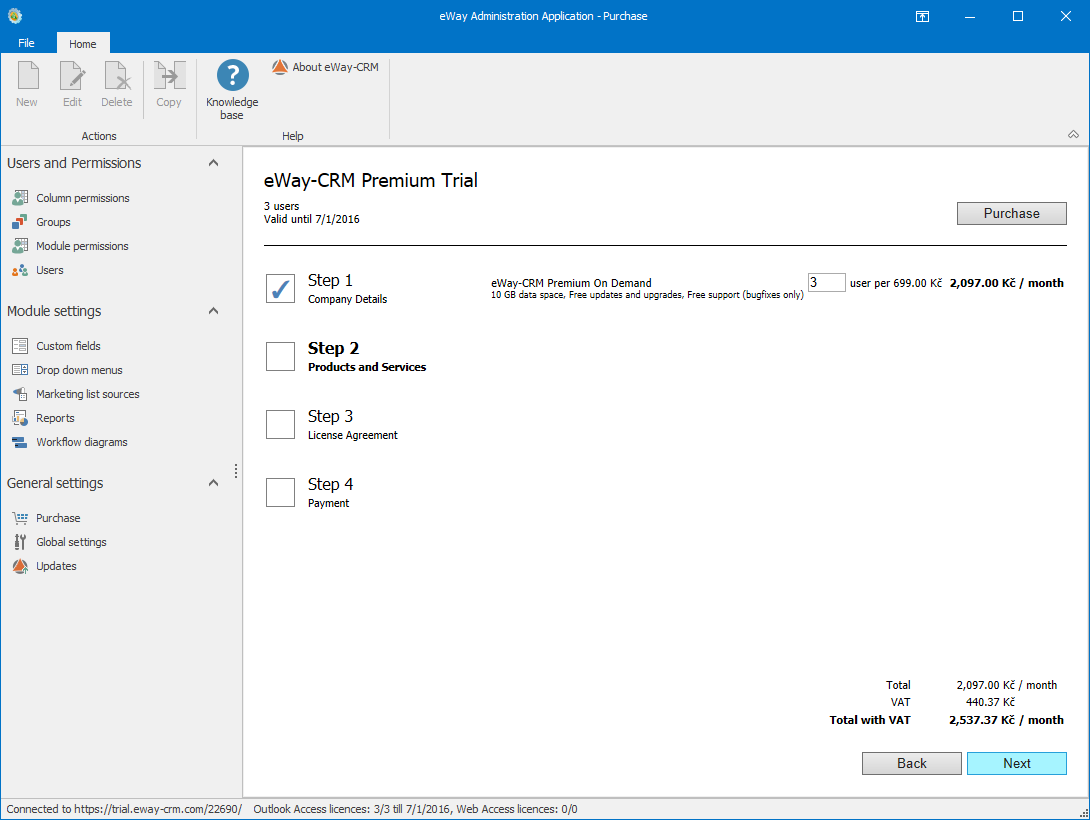Click the 'eWay-CRM Premium On Demand' product name
This screenshot has height=820, width=1090.
[571, 283]
